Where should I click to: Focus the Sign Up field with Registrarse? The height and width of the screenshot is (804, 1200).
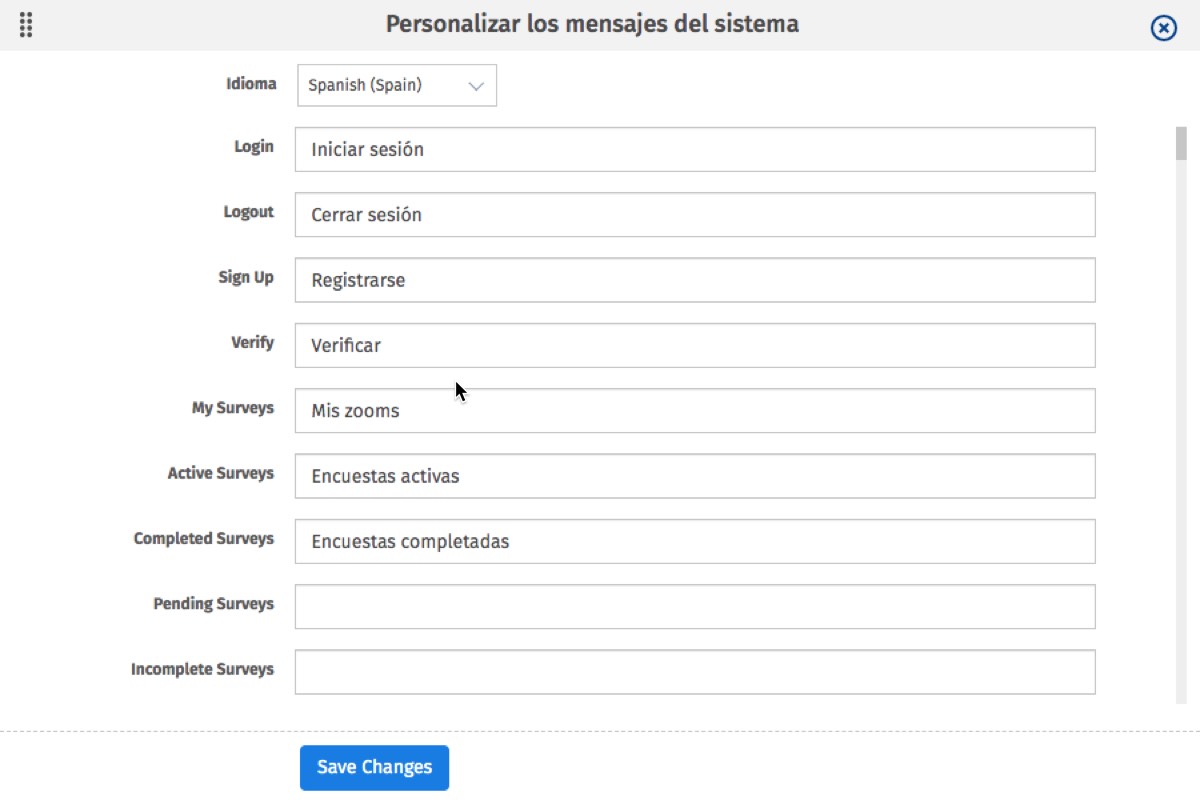click(694, 280)
